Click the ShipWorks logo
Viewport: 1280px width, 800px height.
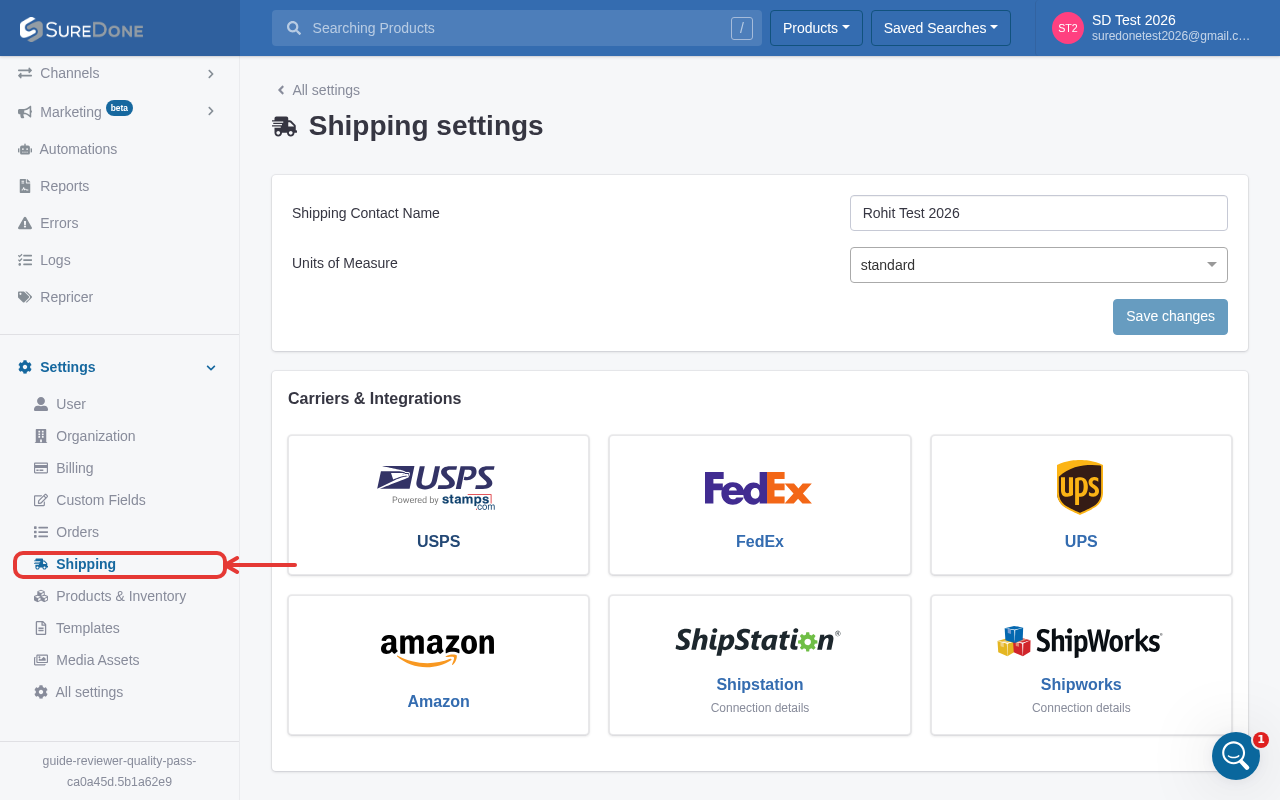pyautogui.click(x=1080, y=641)
